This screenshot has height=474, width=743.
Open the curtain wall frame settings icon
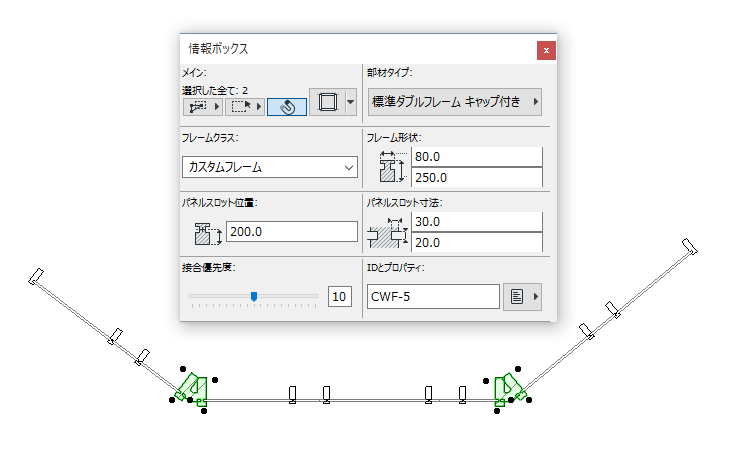point(327,101)
